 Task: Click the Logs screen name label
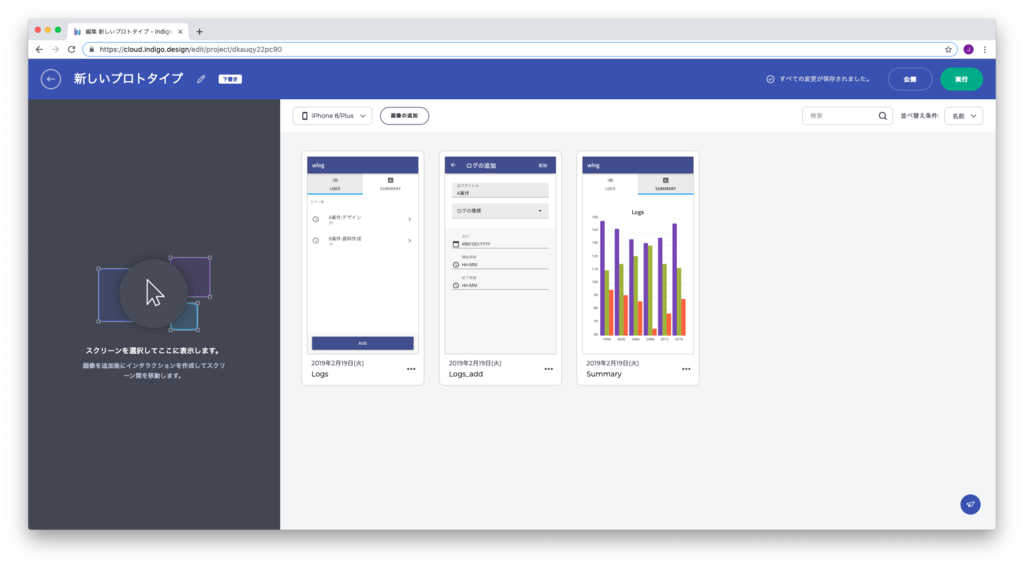tap(320, 374)
